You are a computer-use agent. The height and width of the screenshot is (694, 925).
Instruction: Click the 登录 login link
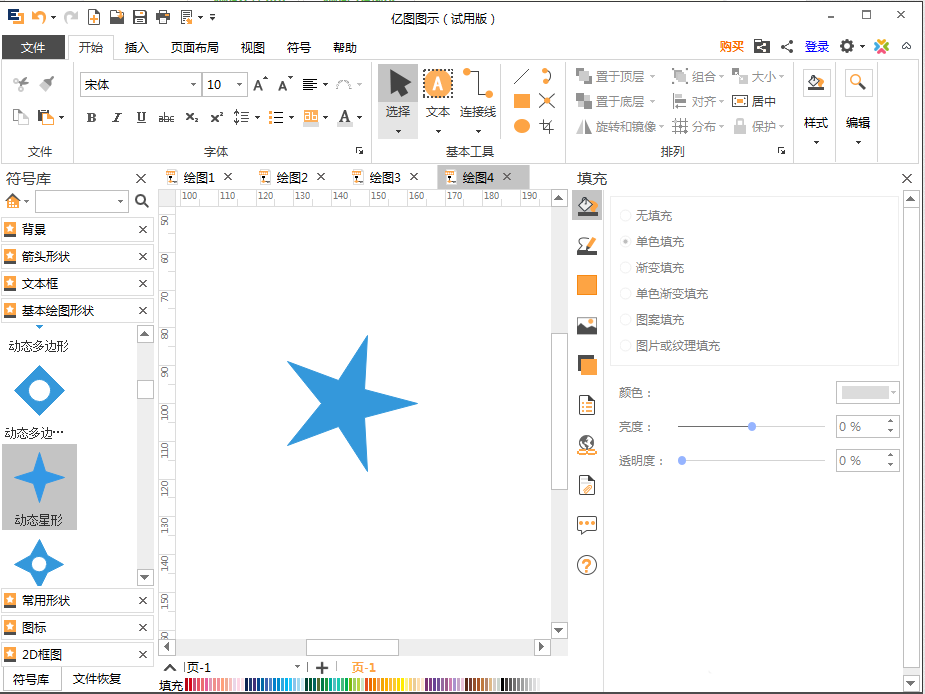[816, 46]
